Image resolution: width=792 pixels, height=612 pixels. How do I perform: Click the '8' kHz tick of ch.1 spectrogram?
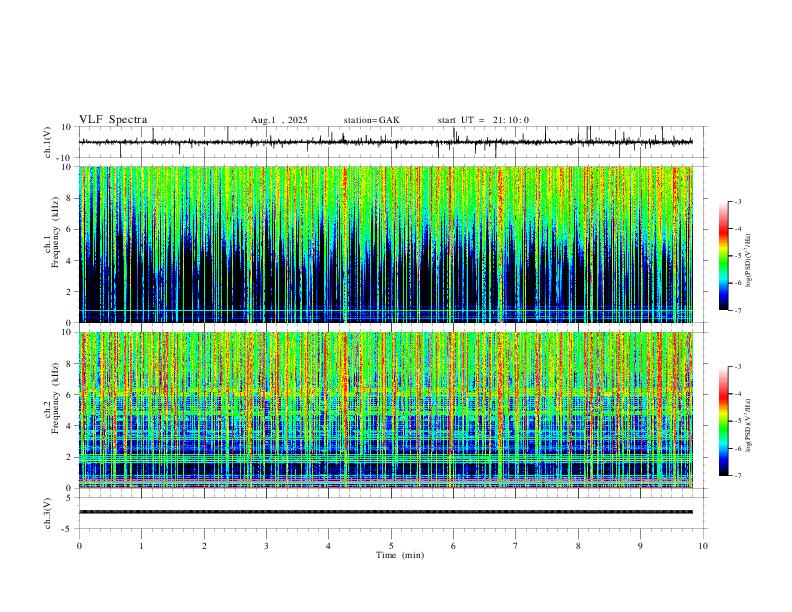tap(71, 198)
